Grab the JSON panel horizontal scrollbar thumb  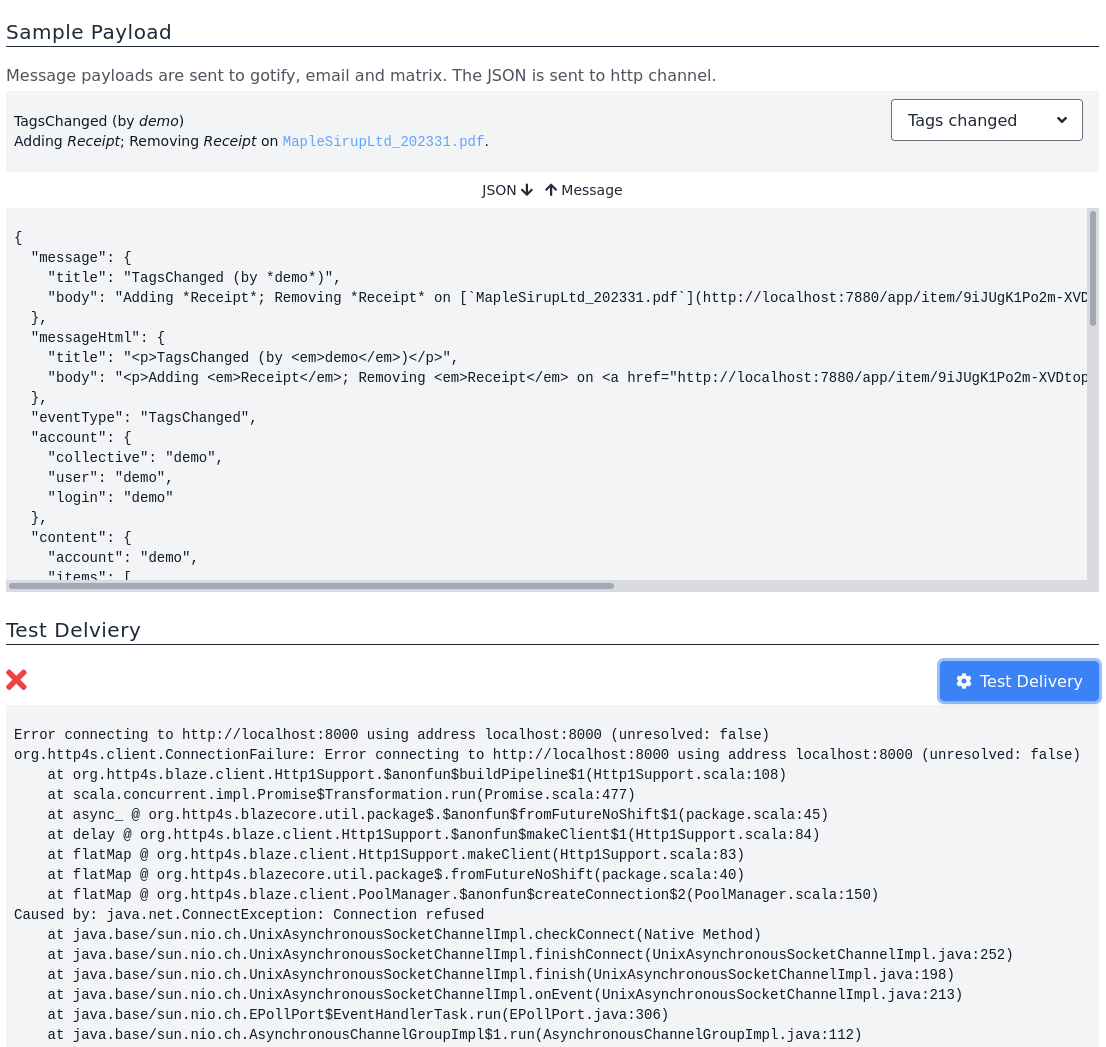[x=312, y=586]
